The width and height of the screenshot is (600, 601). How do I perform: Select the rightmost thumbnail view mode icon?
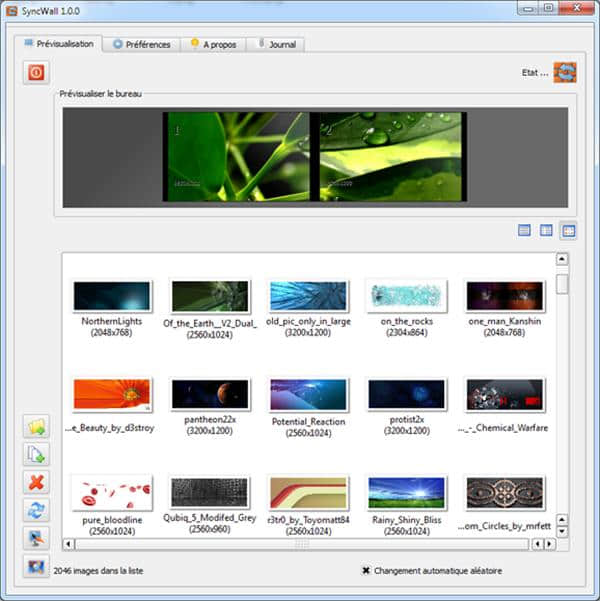(x=568, y=231)
